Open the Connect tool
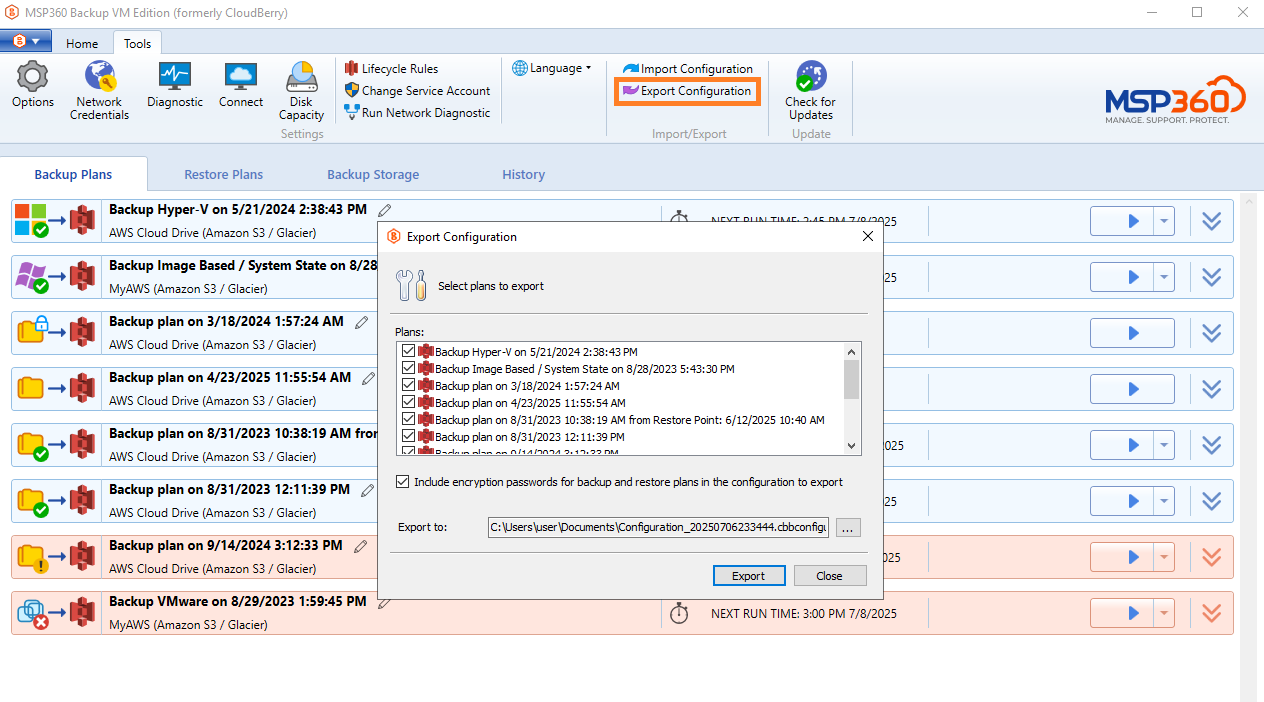Viewport: 1264px width, 702px height. coord(240,86)
